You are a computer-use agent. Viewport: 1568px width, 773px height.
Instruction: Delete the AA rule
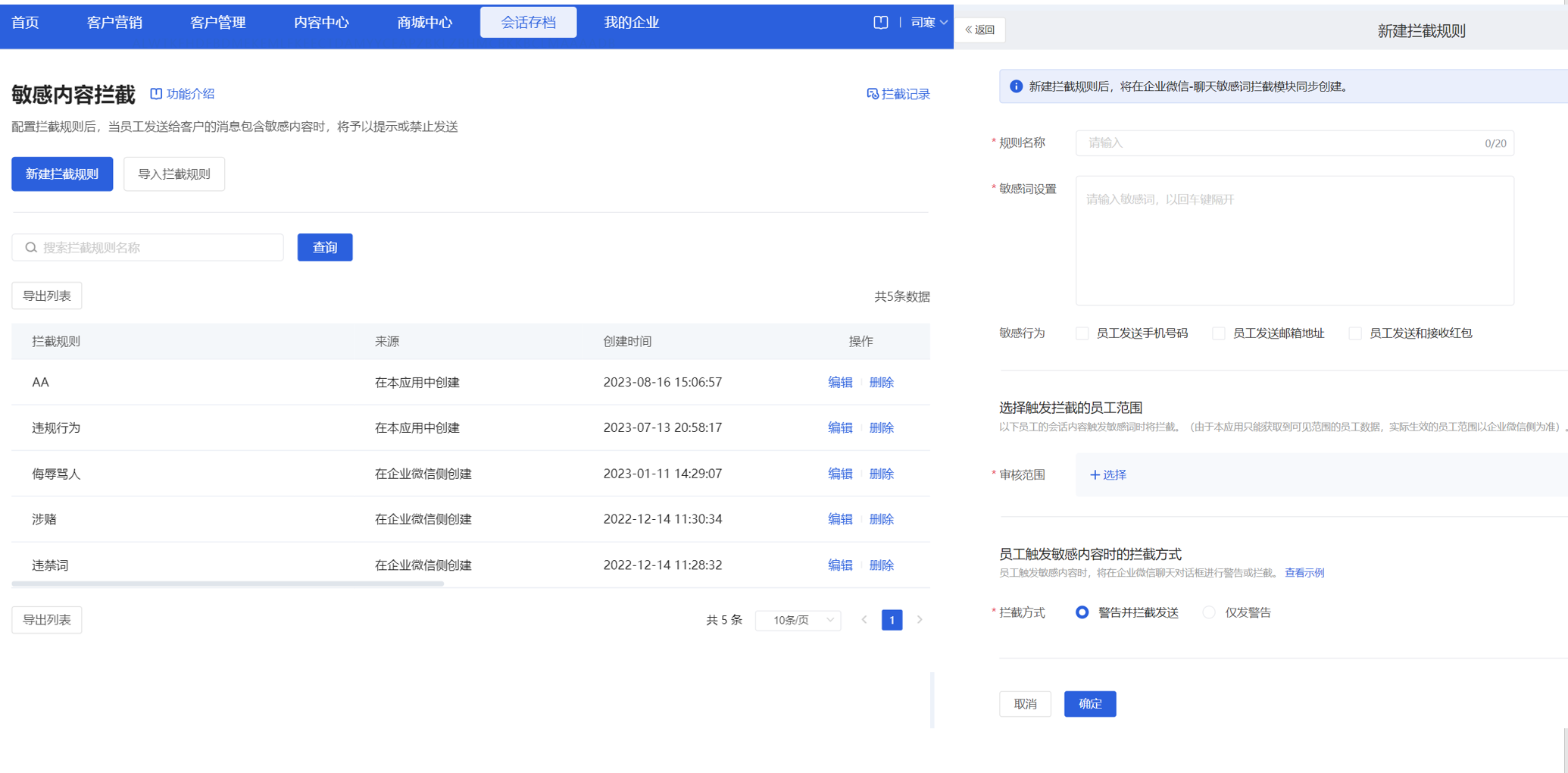point(882,383)
